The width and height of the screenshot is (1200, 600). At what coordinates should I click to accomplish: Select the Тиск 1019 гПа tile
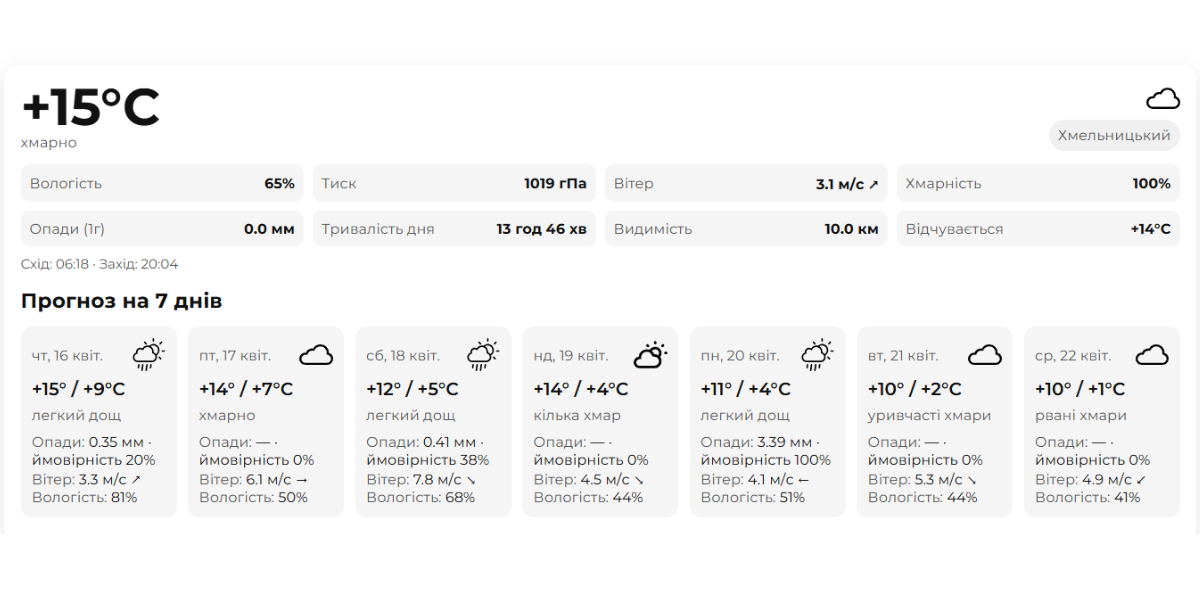tap(454, 183)
